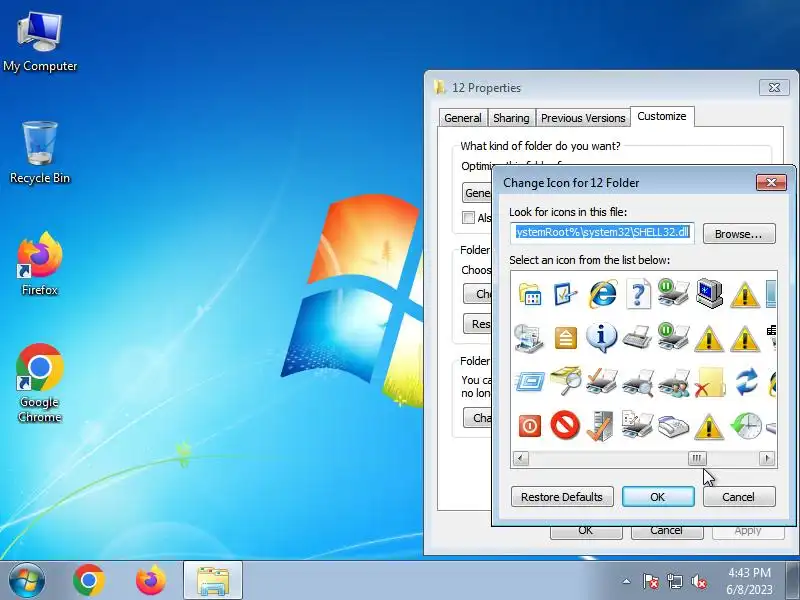This screenshot has width=800, height=600.
Task: Select the red power button icon
Action: (530, 426)
